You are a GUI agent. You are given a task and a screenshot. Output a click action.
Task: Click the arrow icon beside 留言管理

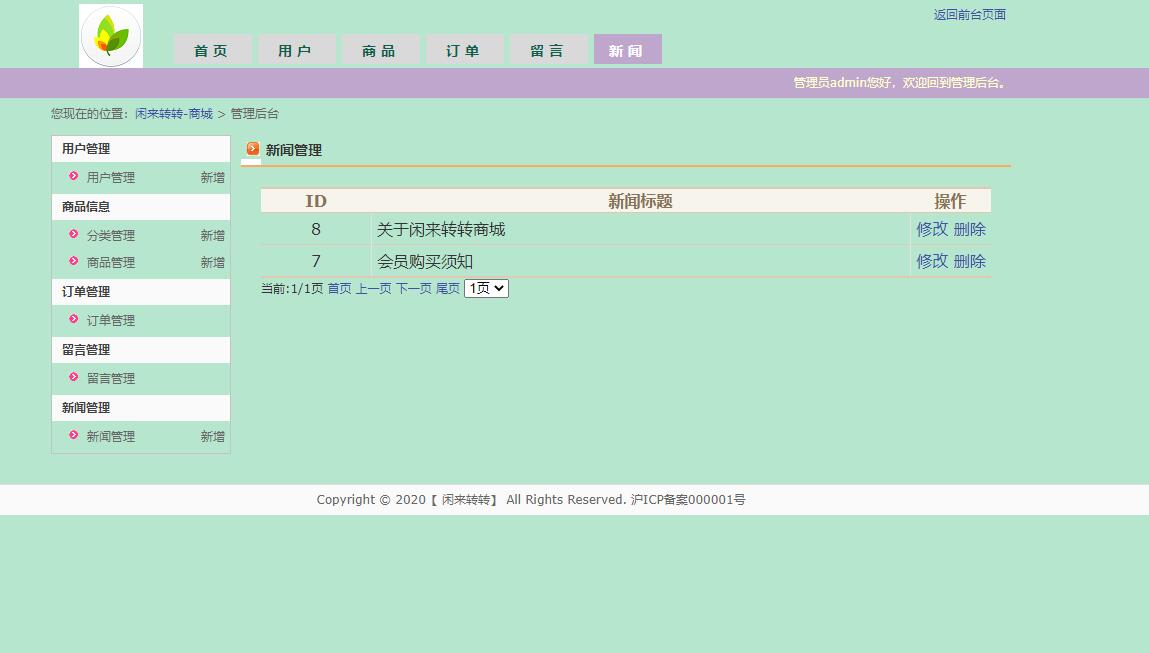(x=73, y=378)
